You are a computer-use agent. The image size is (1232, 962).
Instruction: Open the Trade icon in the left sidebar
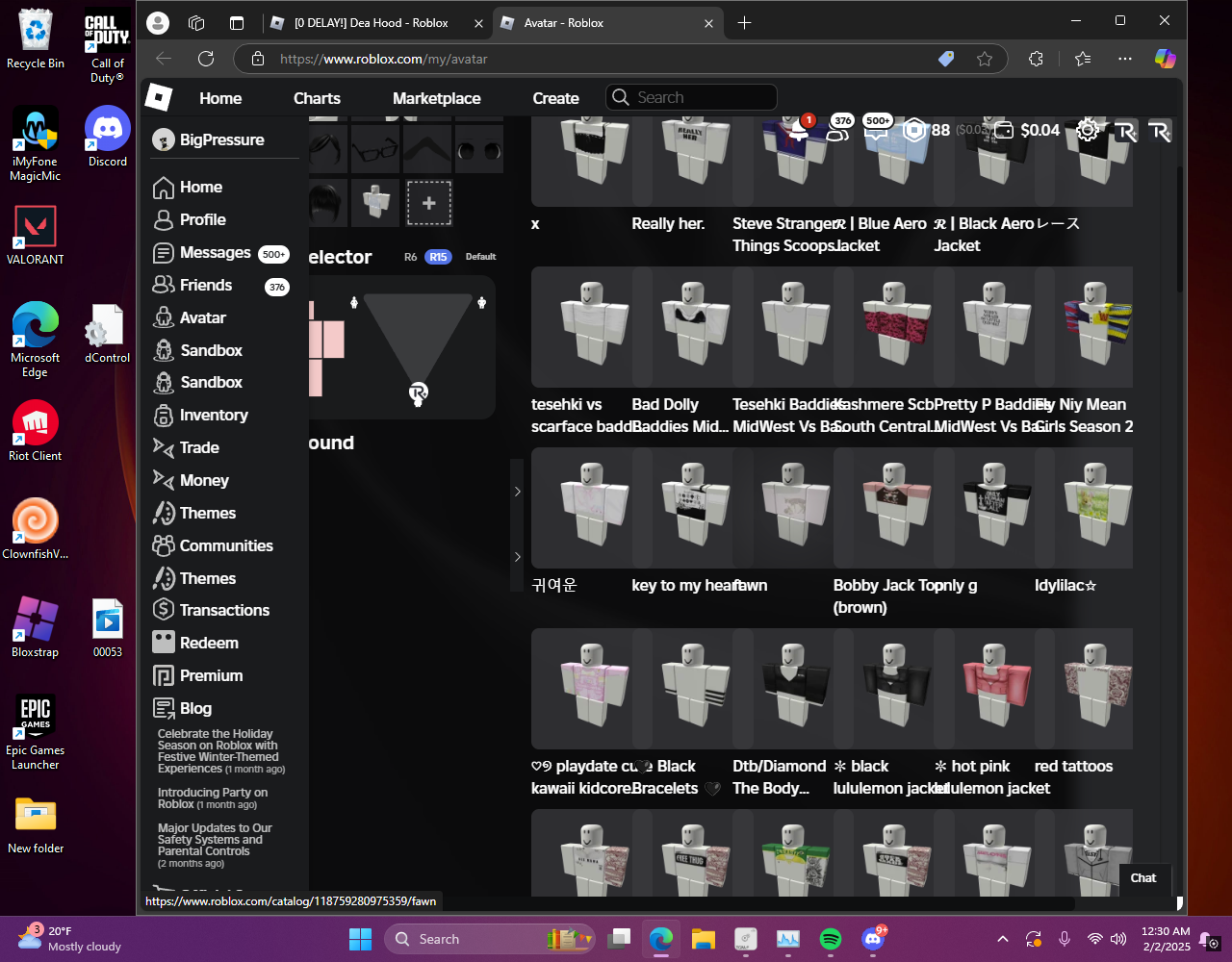164,447
